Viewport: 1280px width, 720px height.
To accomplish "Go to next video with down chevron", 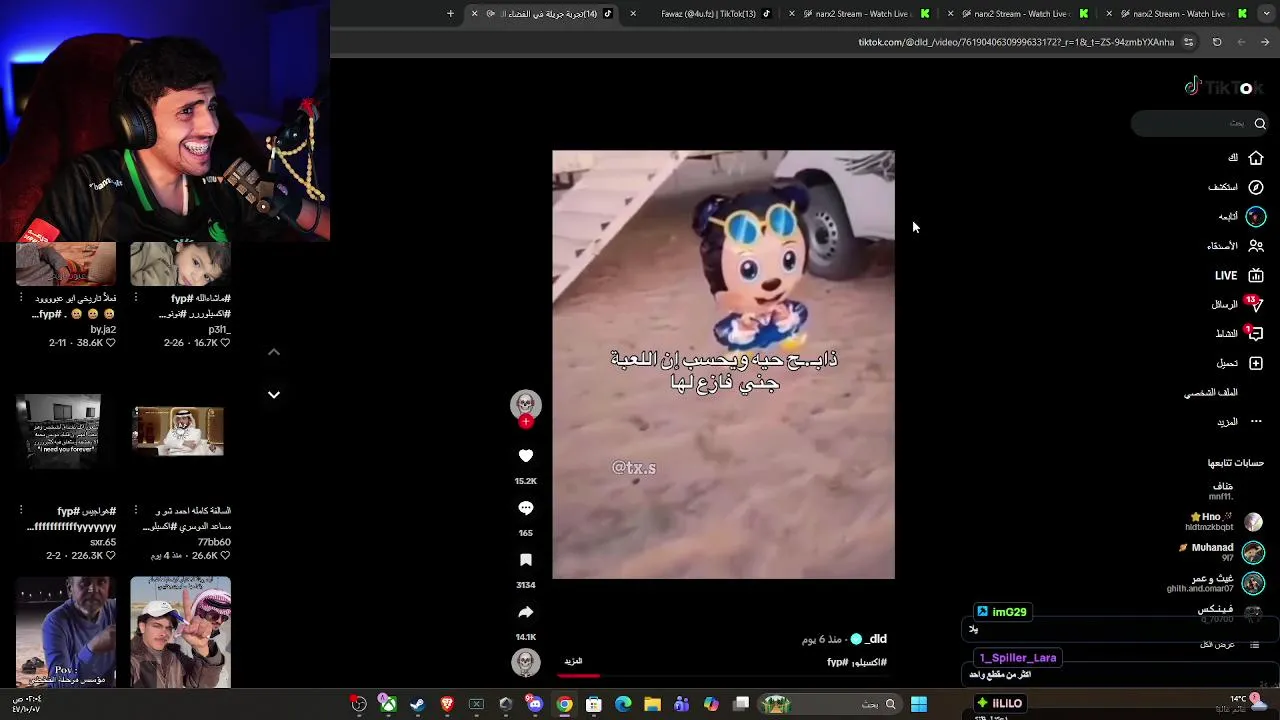I will click(274, 395).
